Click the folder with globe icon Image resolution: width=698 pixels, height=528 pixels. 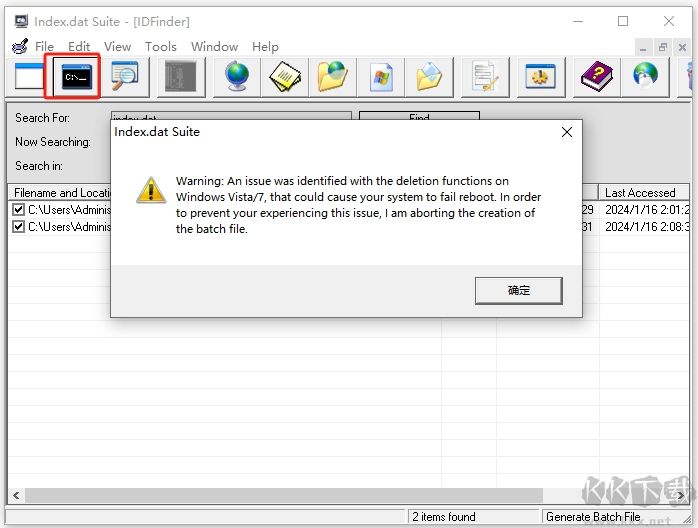(x=333, y=77)
